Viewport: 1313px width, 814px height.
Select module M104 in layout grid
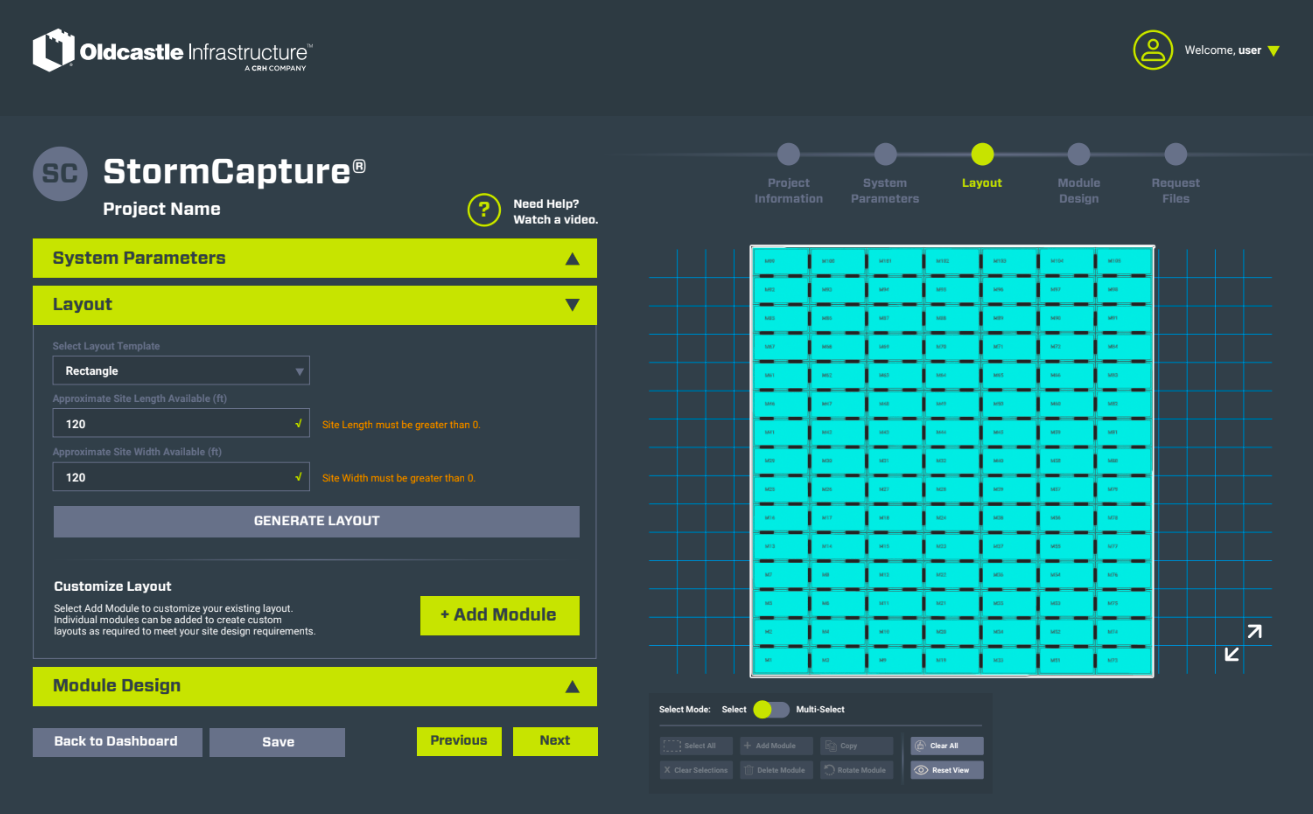click(x=1067, y=261)
